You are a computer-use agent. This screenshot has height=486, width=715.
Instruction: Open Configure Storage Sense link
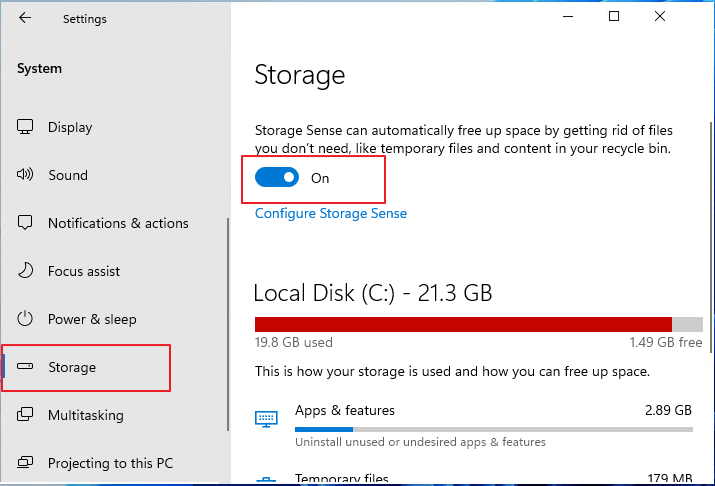click(x=331, y=213)
